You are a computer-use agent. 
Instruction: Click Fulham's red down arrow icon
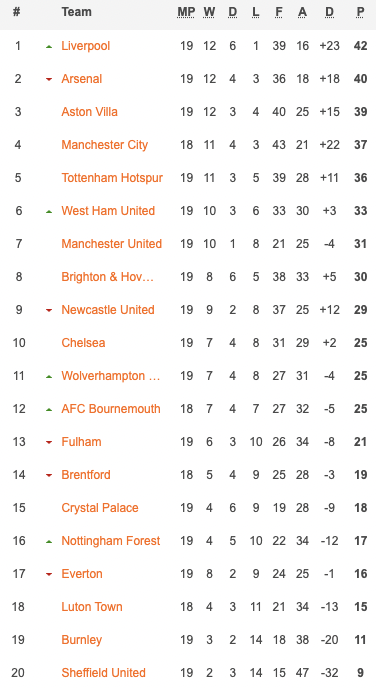point(49,442)
